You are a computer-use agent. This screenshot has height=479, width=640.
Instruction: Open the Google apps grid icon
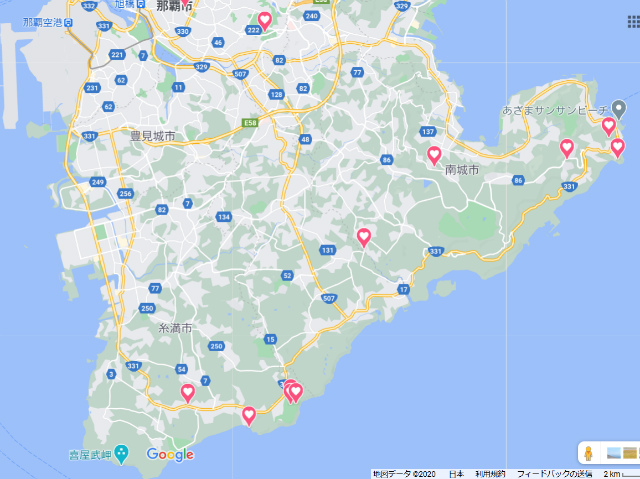[633, 21]
